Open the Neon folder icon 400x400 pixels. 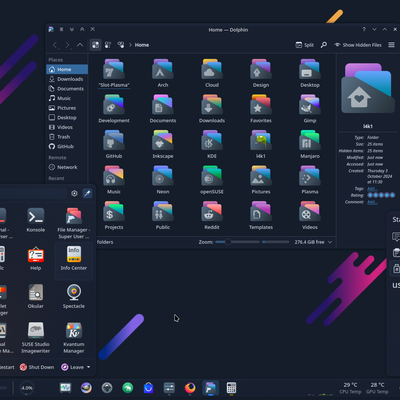pos(163,176)
